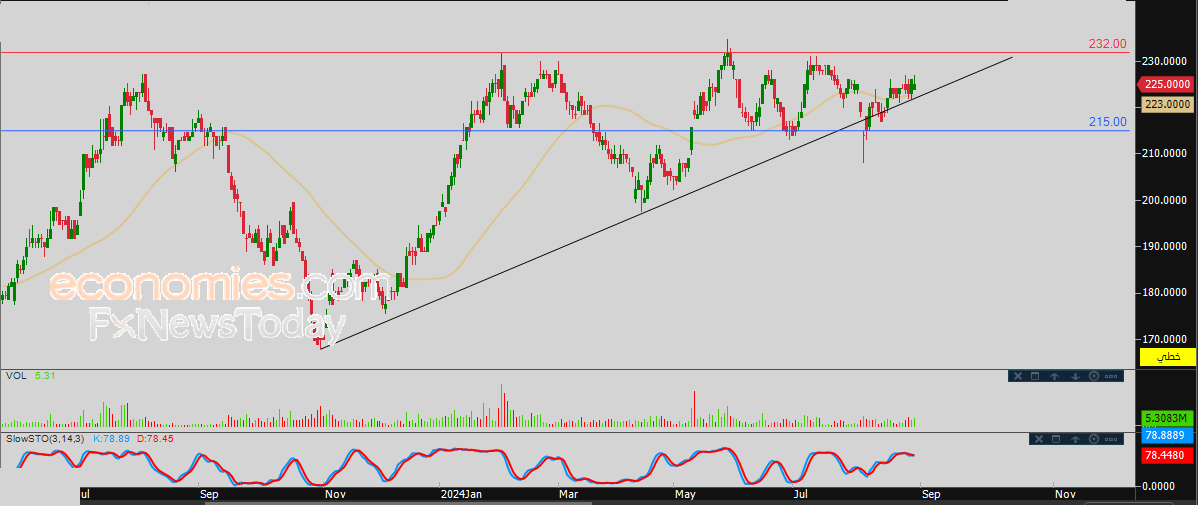Click the first Nov label on time axis
The image size is (1198, 506).
click(335, 495)
